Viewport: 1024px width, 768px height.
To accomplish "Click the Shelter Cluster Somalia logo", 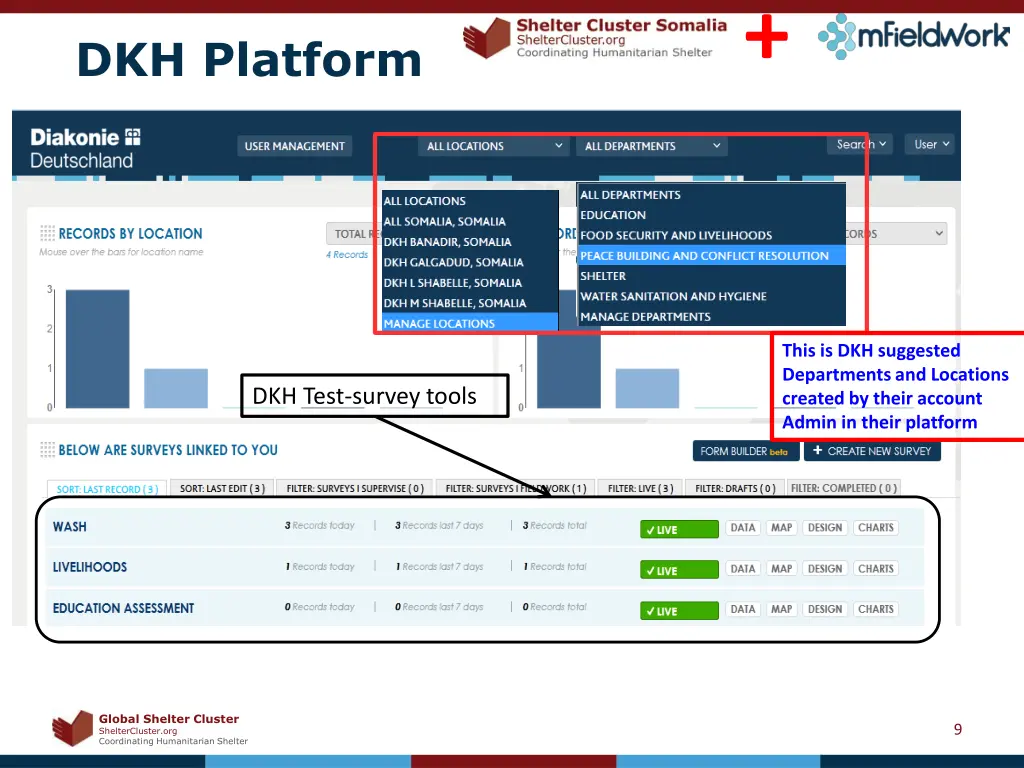I will point(595,37).
